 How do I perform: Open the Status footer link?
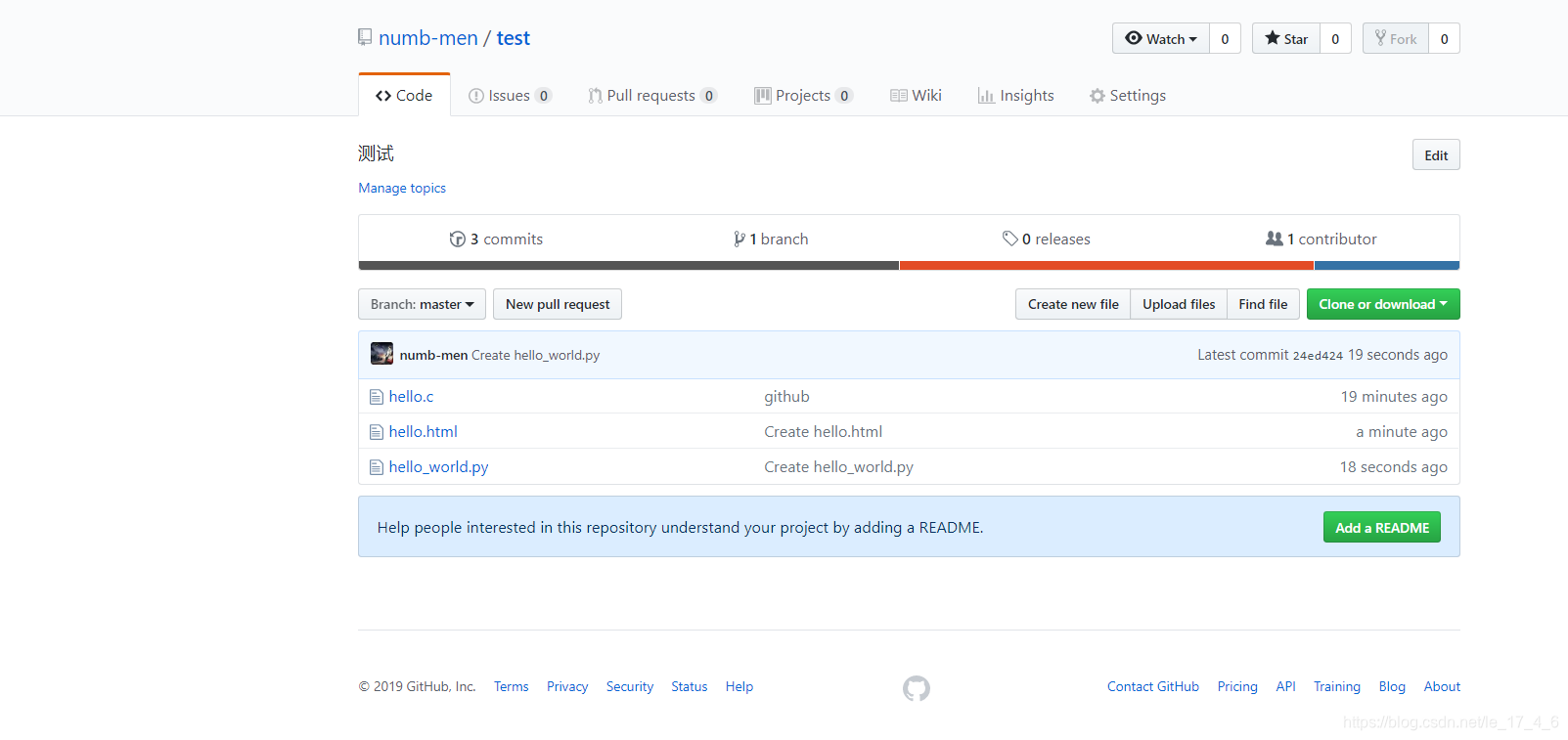coord(690,686)
